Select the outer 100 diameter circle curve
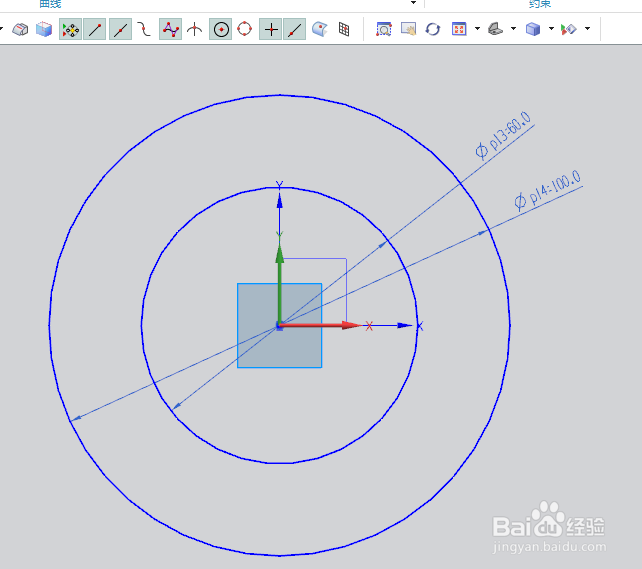The image size is (642, 569). [x=280, y=555]
